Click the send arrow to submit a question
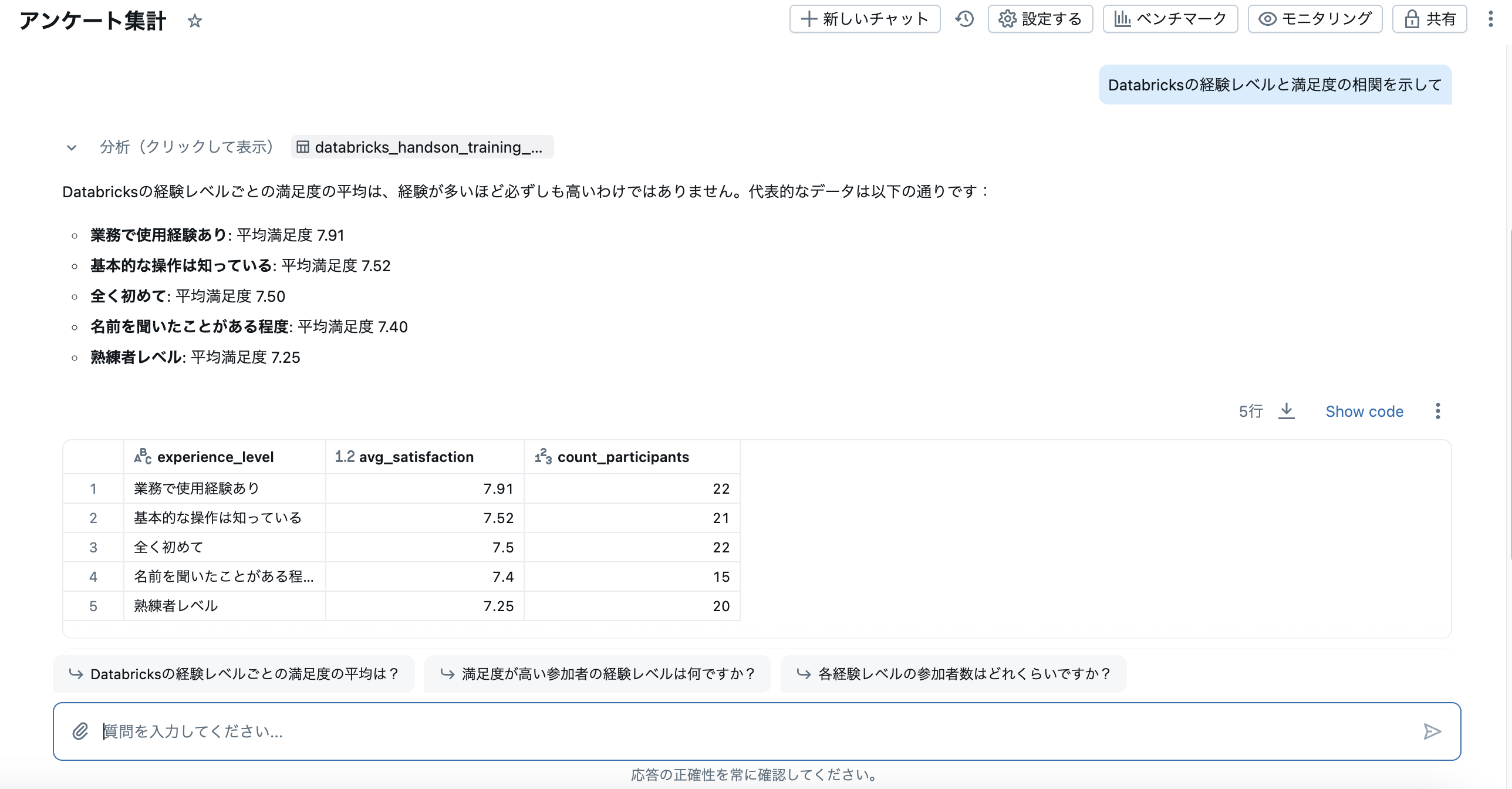The image size is (1512, 789). [1432, 731]
